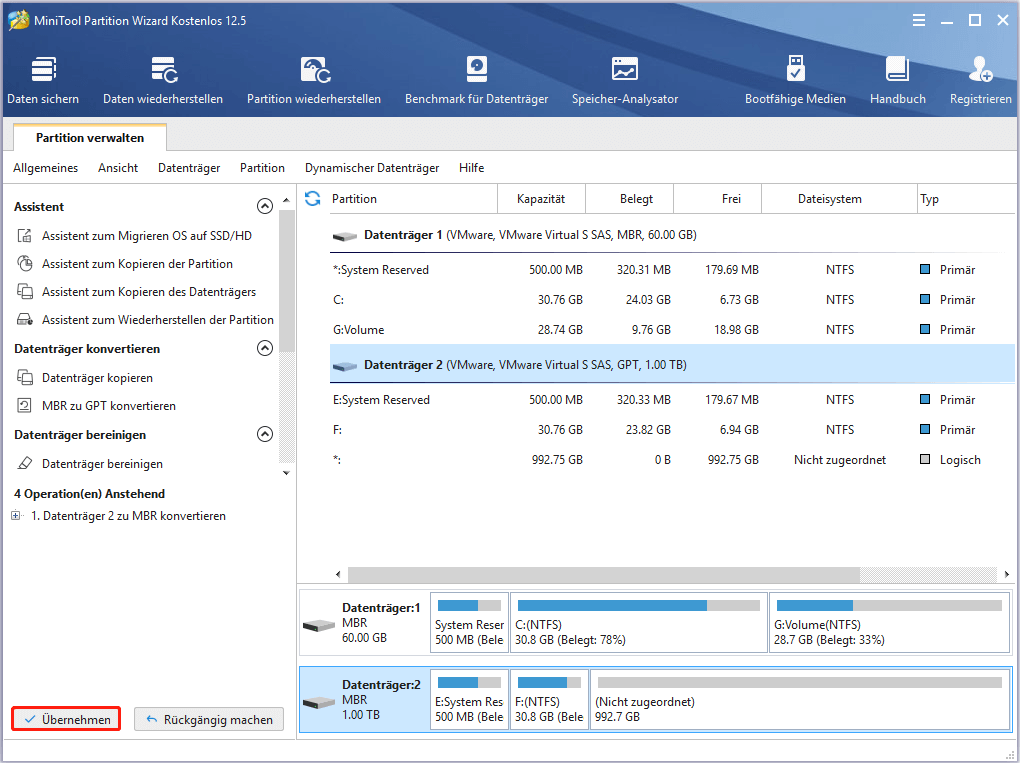1020x763 pixels.
Task: Open the Hilfe menu
Action: 471,168
